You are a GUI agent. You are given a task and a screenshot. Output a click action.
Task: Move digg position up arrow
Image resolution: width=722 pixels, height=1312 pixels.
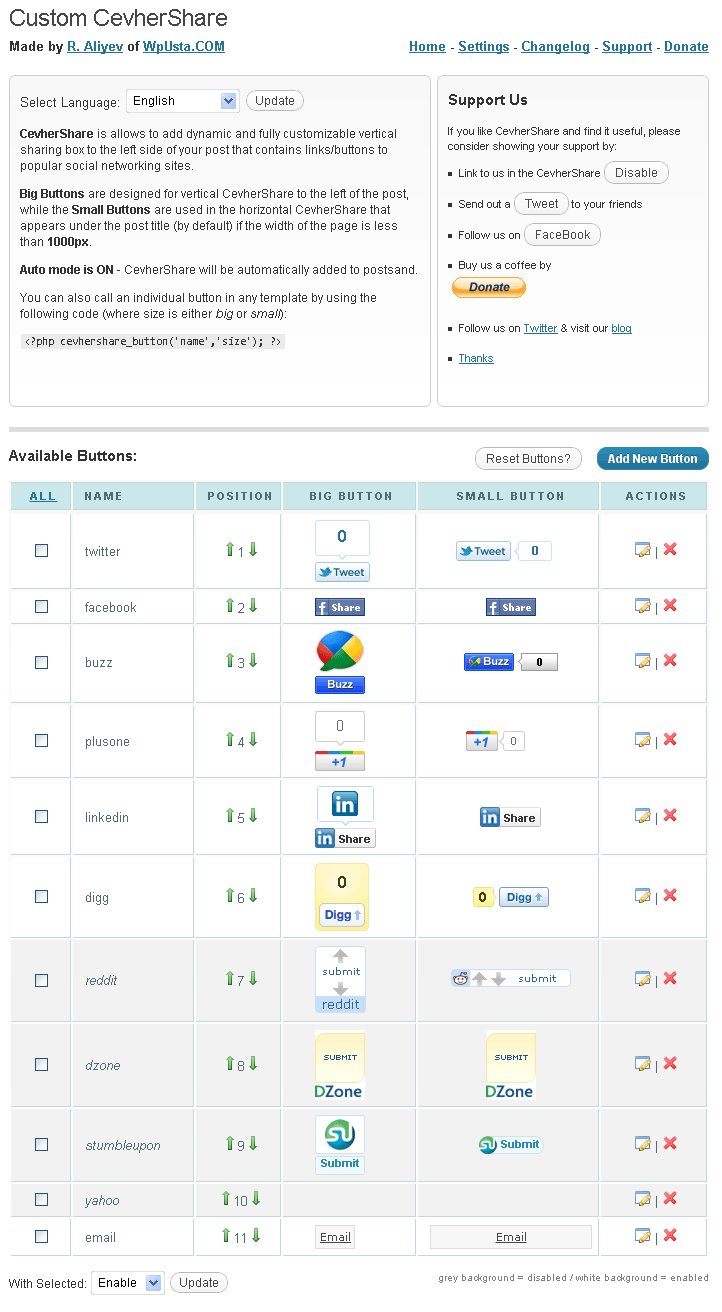[x=229, y=896]
